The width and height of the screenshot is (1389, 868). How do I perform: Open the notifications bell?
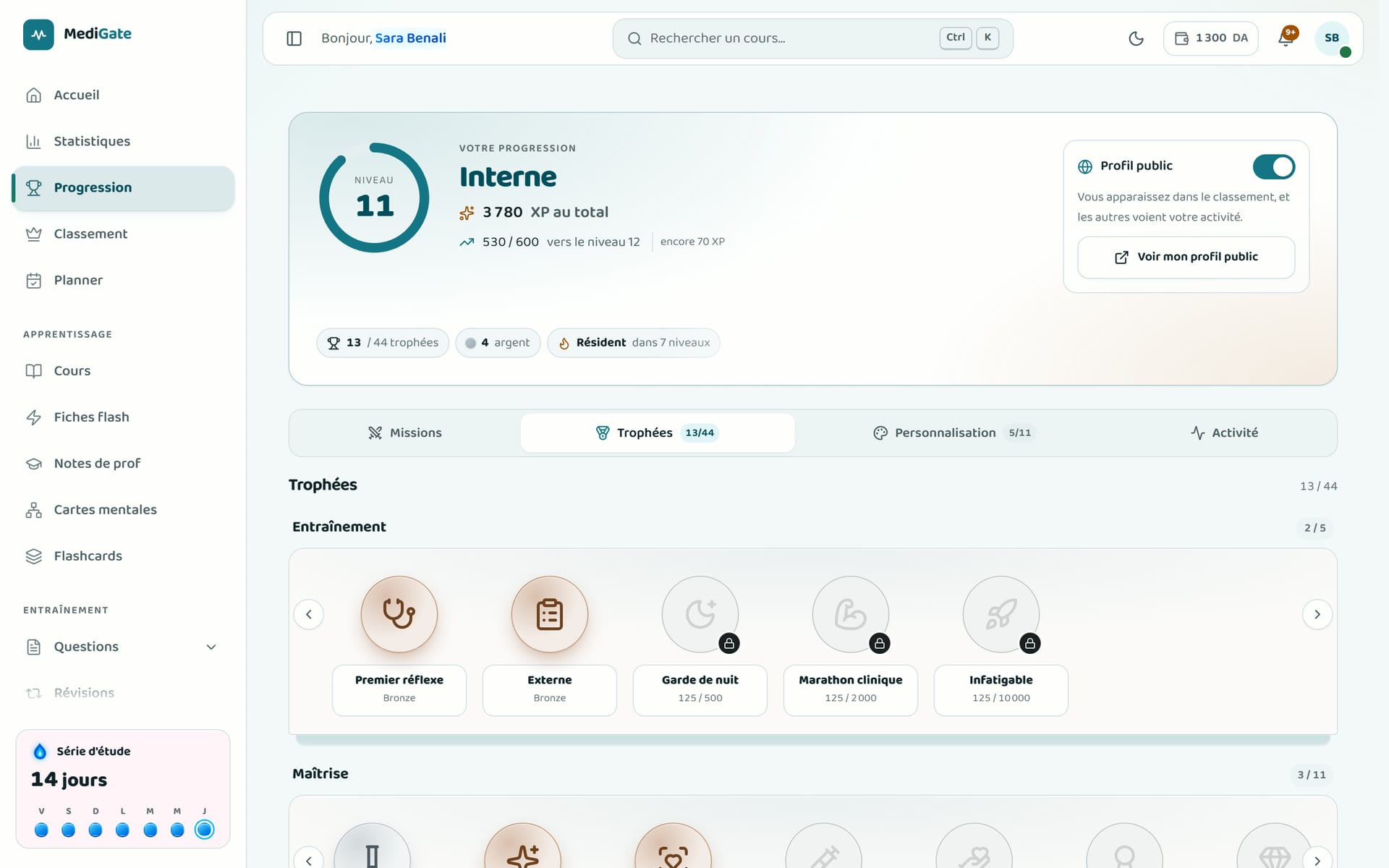[x=1286, y=38]
